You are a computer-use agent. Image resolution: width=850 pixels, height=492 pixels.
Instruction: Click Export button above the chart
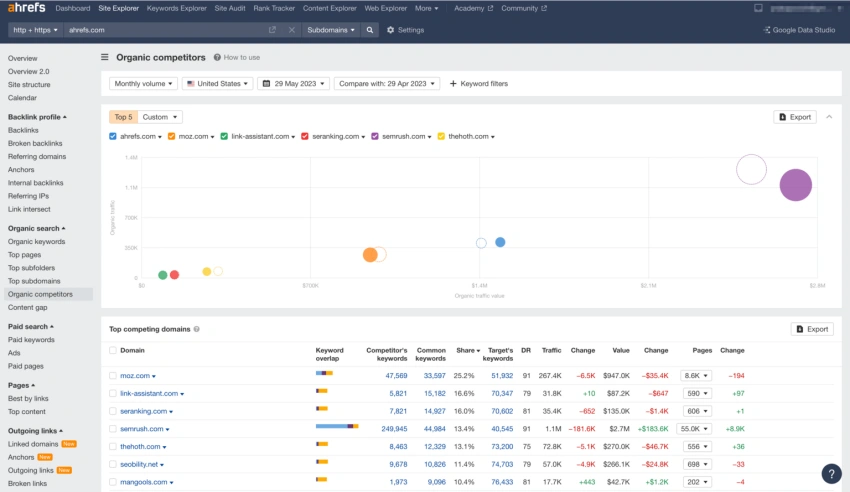point(795,117)
